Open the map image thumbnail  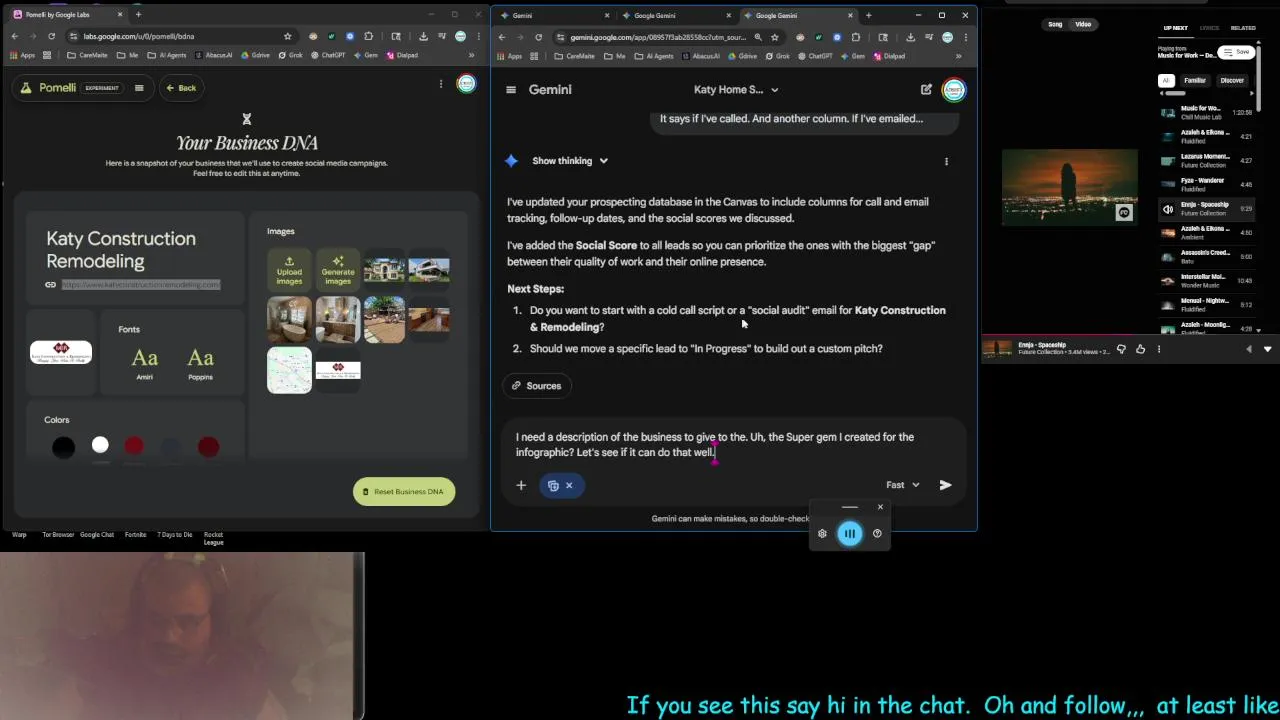[x=289, y=370]
